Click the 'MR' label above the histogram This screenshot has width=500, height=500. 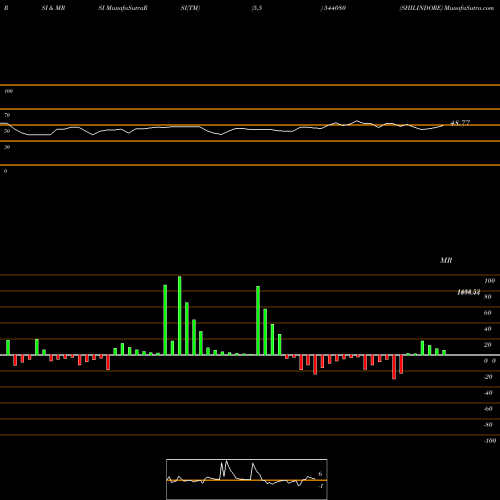[446, 260]
